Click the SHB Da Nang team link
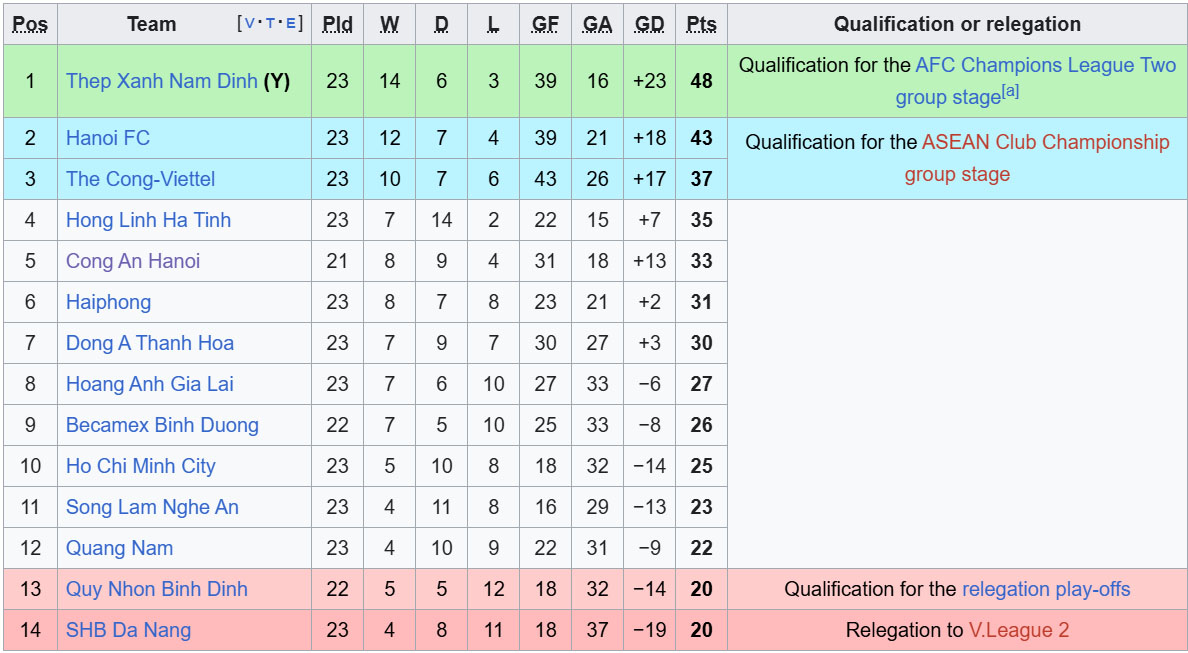This screenshot has height=653, width=1188. click(x=128, y=630)
